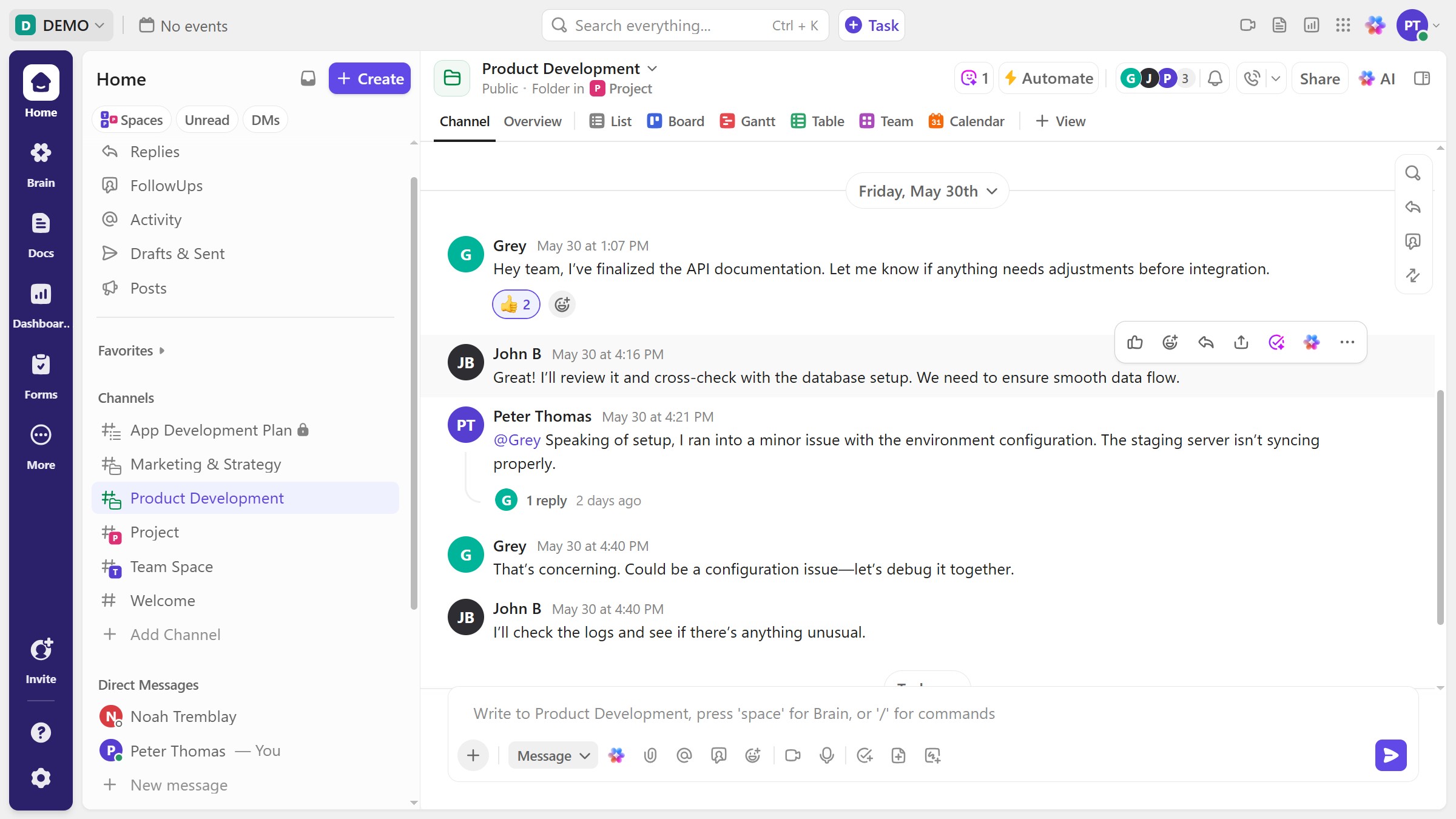Screen dimensions: 1456x819
Task: Attach a file using the paperclip icon
Action: (650, 755)
